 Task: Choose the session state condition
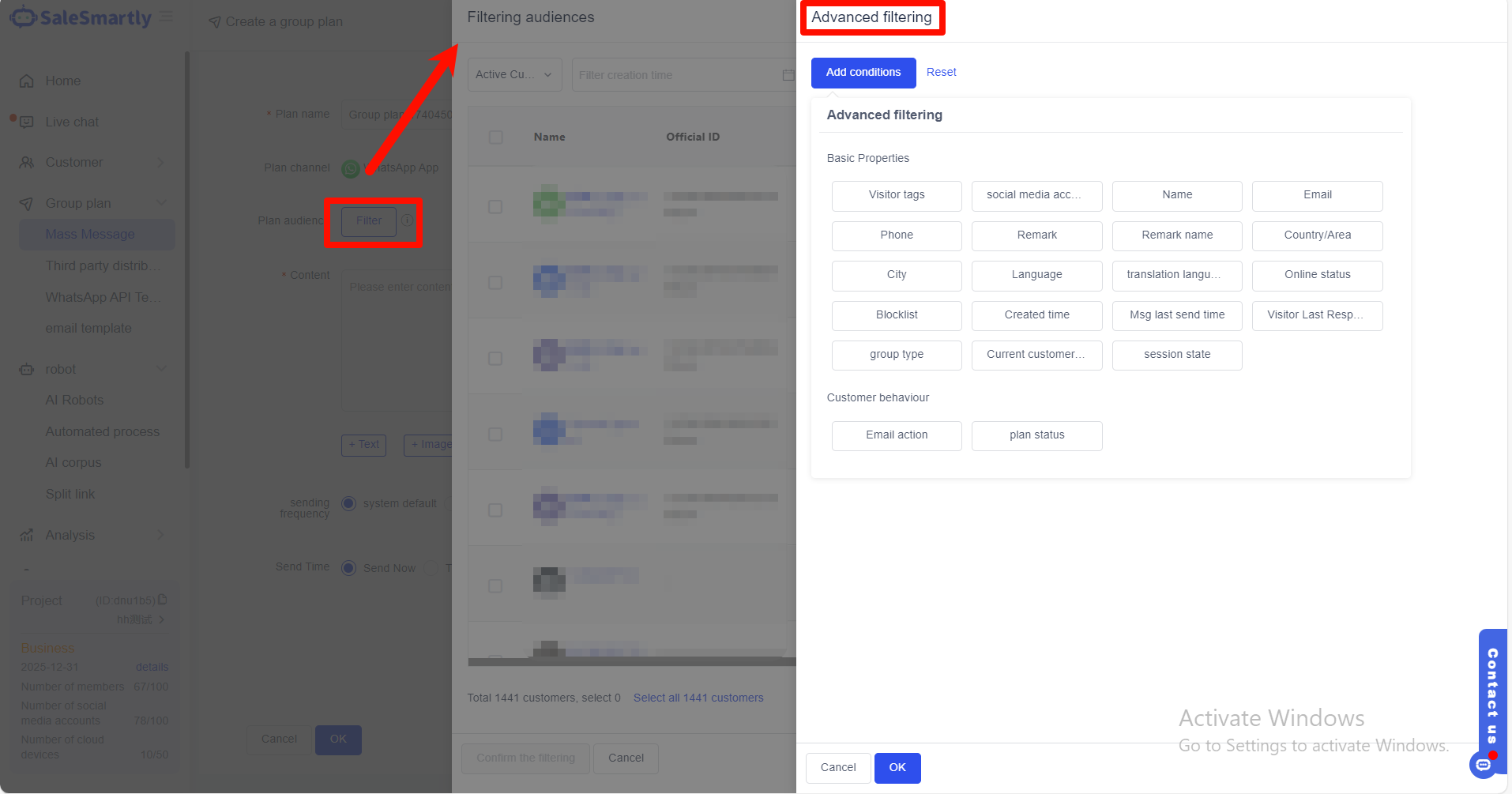click(x=1177, y=356)
